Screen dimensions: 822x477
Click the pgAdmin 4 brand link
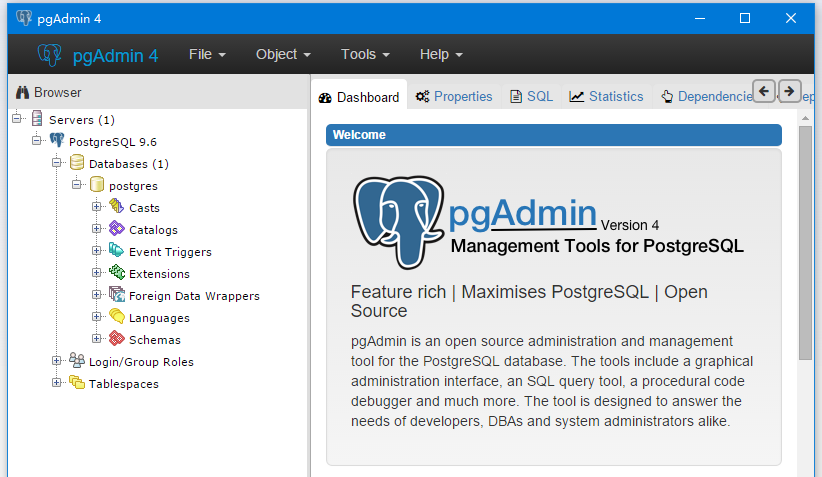(x=99, y=55)
